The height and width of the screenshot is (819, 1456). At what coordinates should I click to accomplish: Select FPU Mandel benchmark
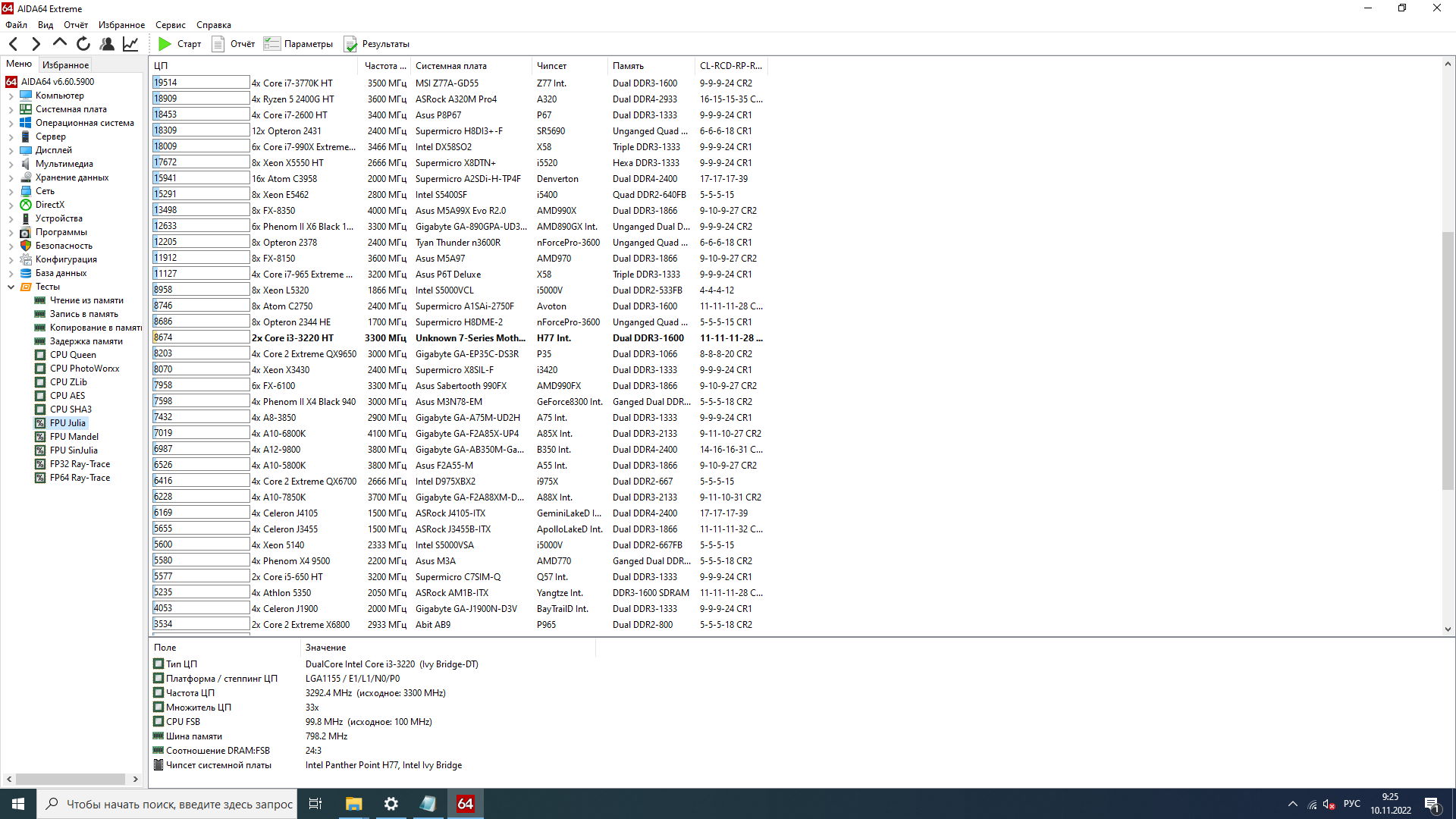74,437
